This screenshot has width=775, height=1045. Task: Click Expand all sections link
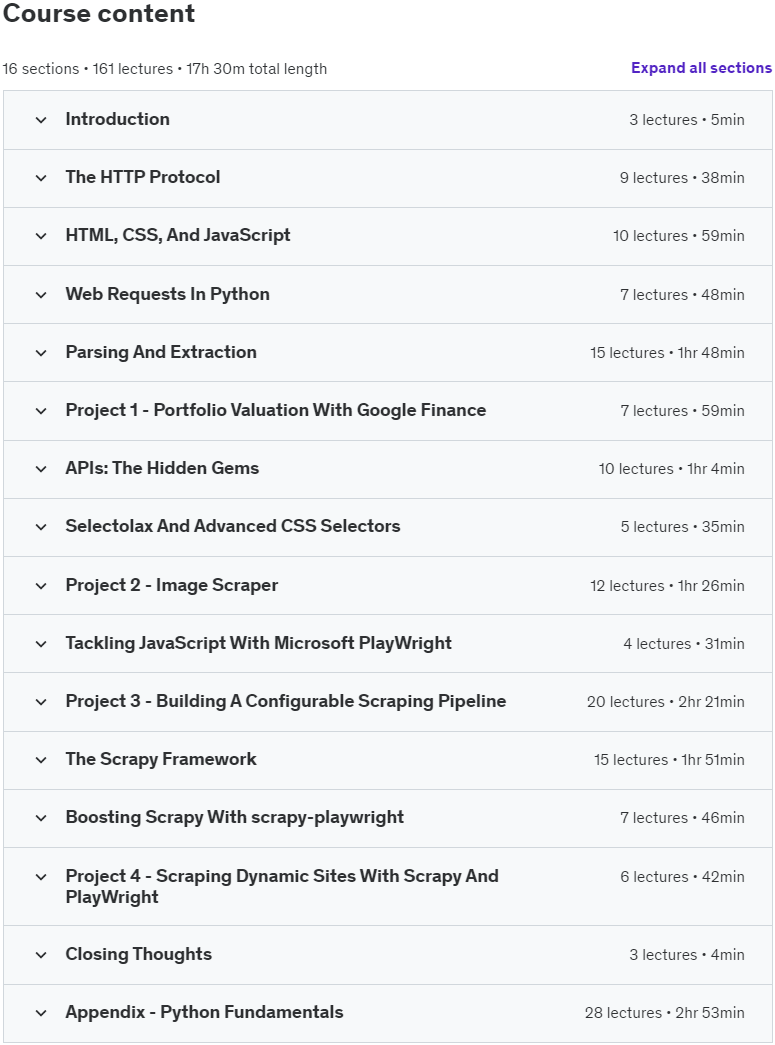pos(701,68)
